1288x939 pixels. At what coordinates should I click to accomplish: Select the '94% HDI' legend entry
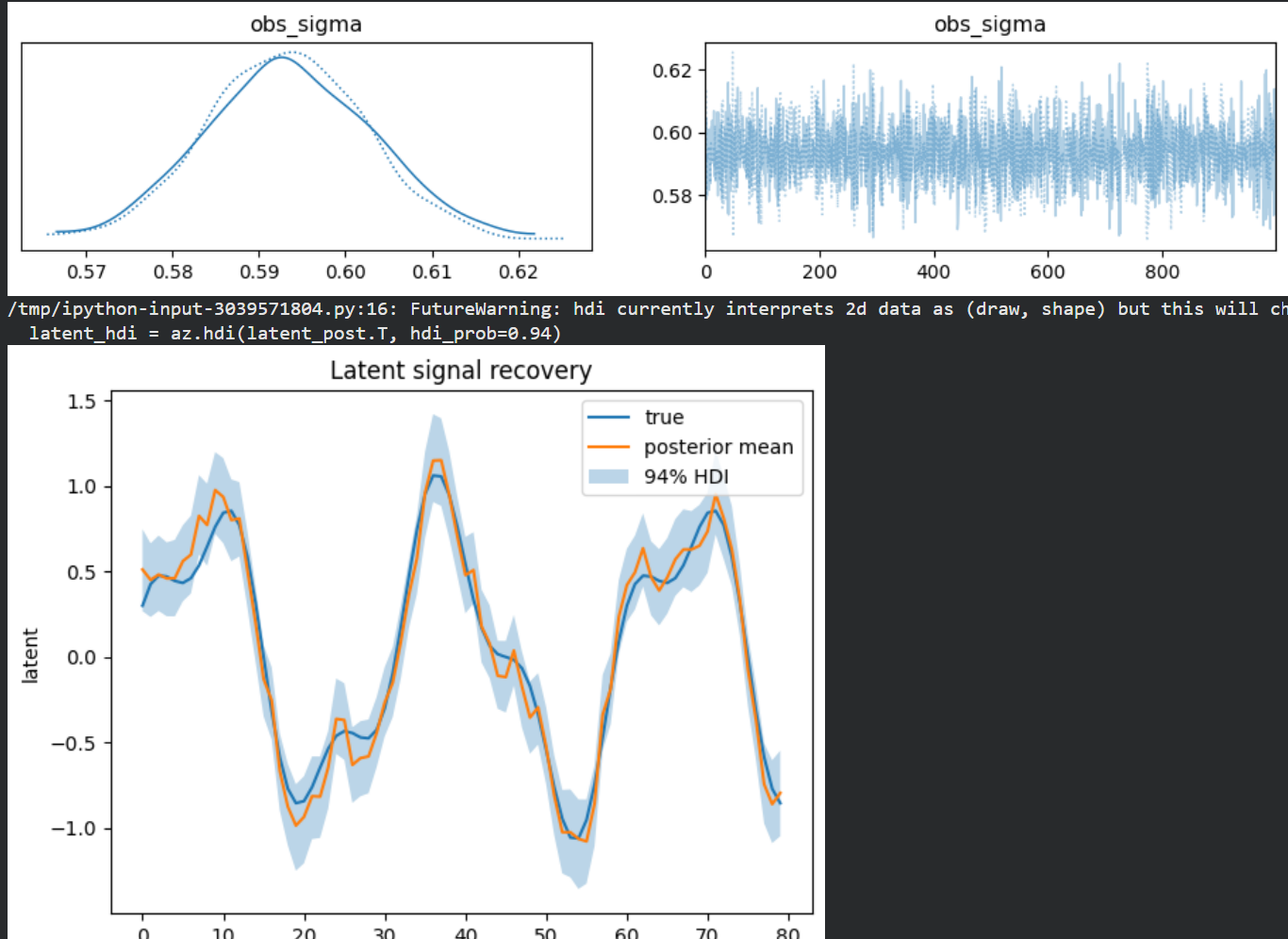click(686, 477)
